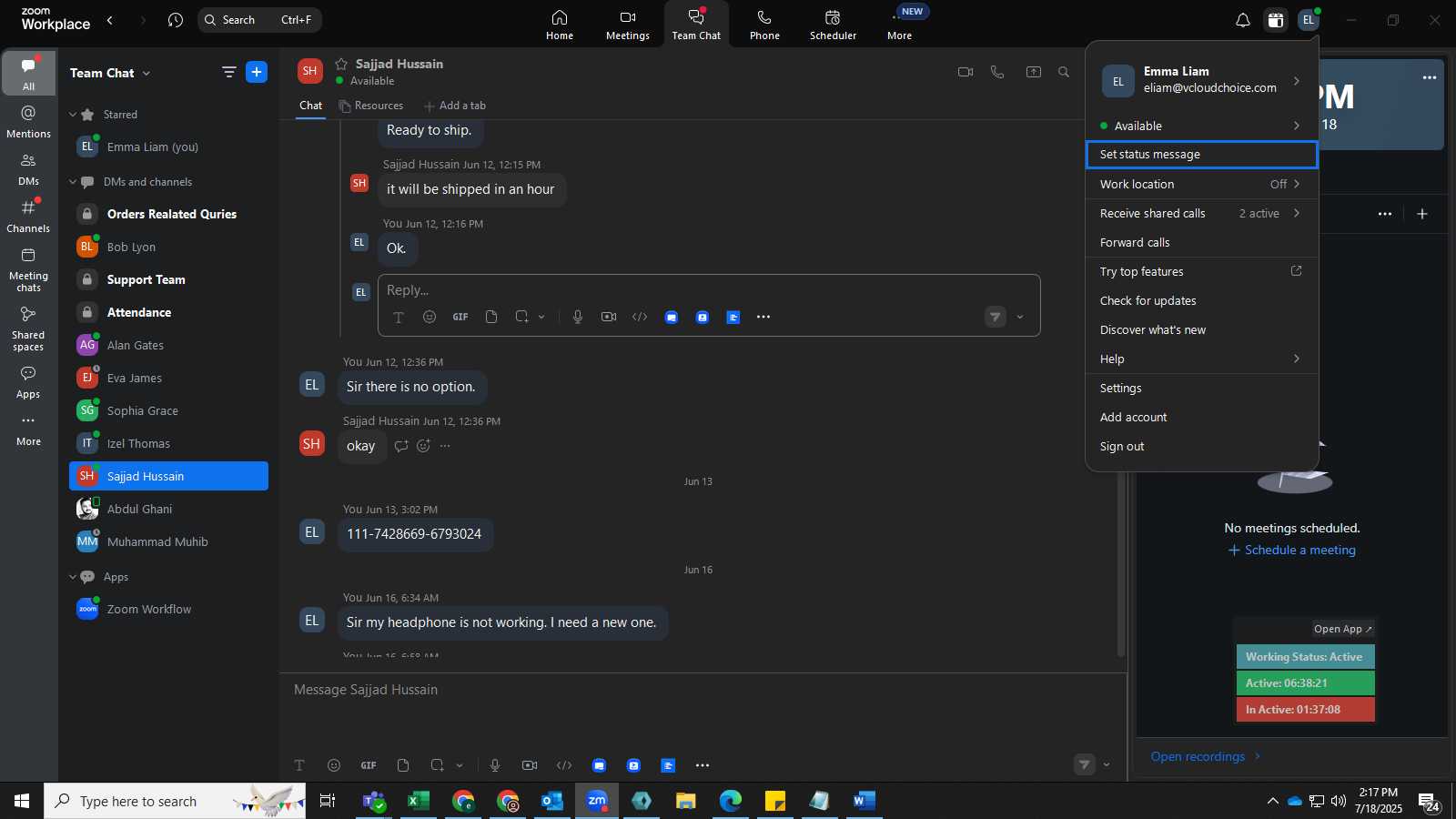The height and width of the screenshot is (819, 1456).
Task: Open the Support Team channel
Action: [x=168, y=279]
